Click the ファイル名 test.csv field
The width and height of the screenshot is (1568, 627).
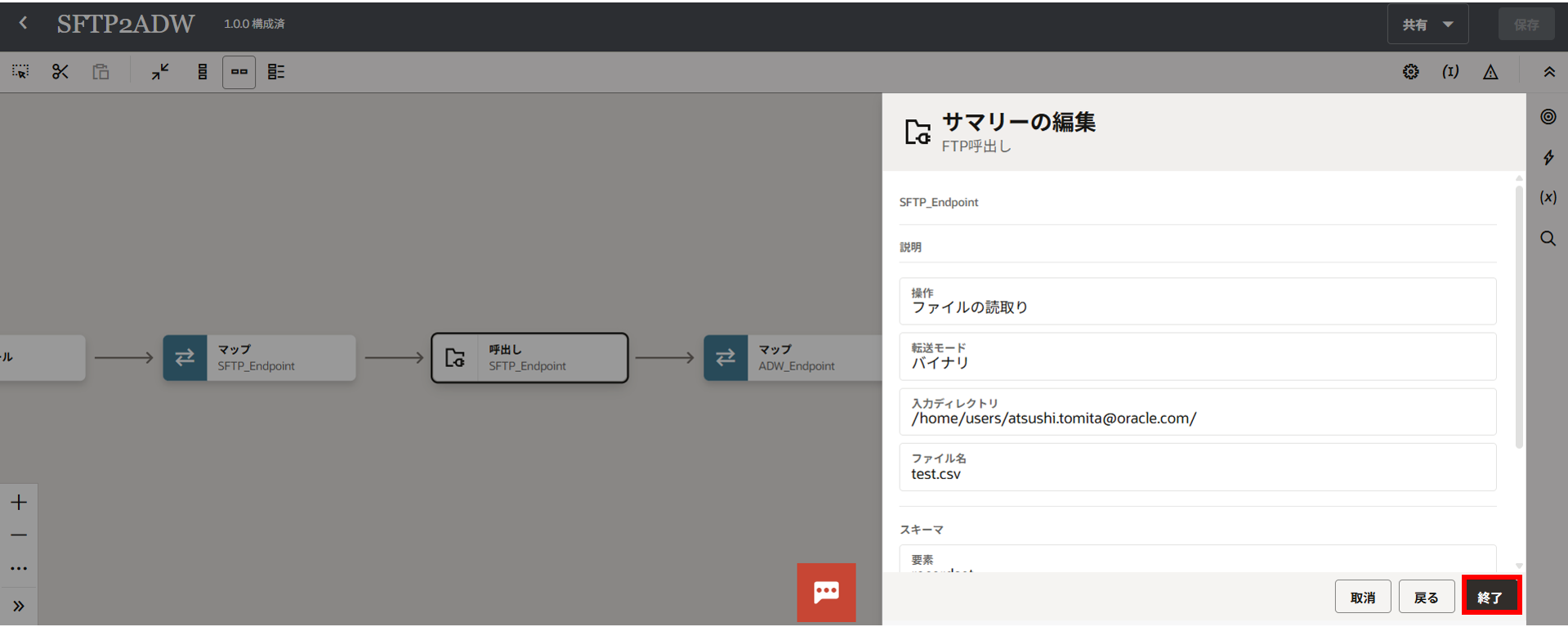pyautogui.click(x=1197, y=467)
